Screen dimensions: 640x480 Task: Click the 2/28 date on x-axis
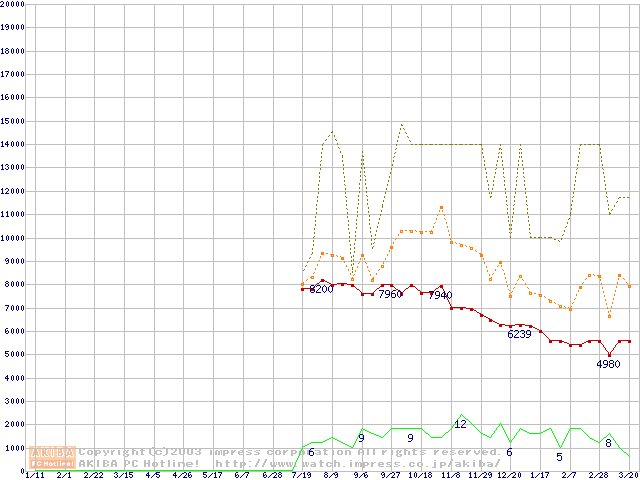click(598, 475)
